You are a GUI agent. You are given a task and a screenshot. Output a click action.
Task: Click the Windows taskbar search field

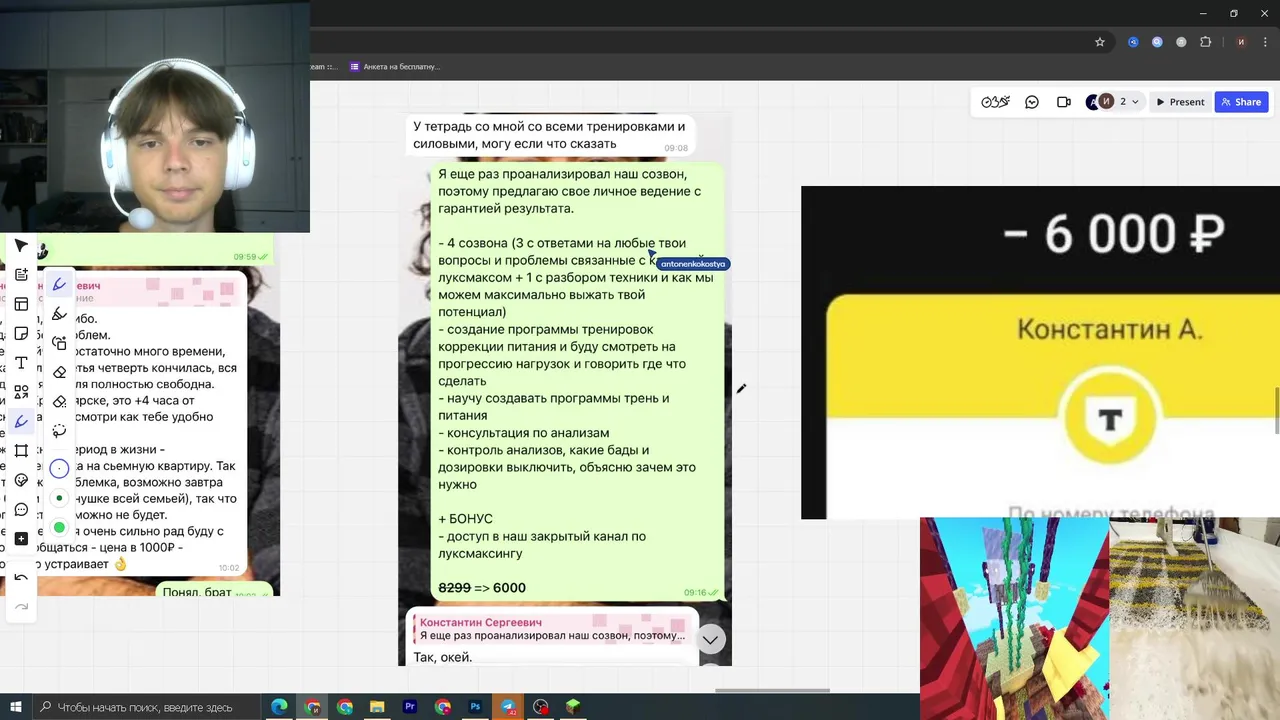pyautogui.click(x=145, y=707)
